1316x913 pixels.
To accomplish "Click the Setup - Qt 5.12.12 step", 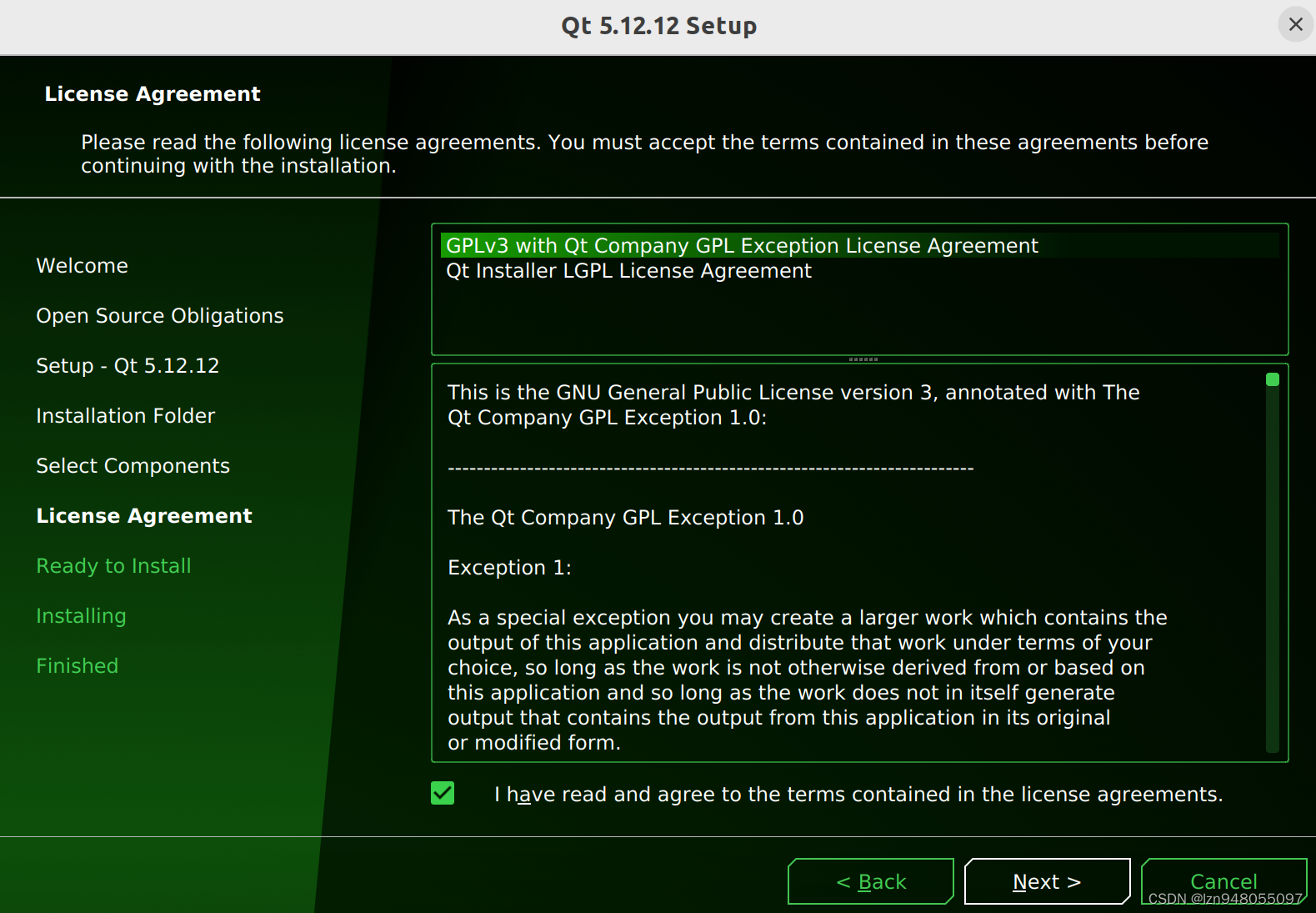I will [128, 365].
